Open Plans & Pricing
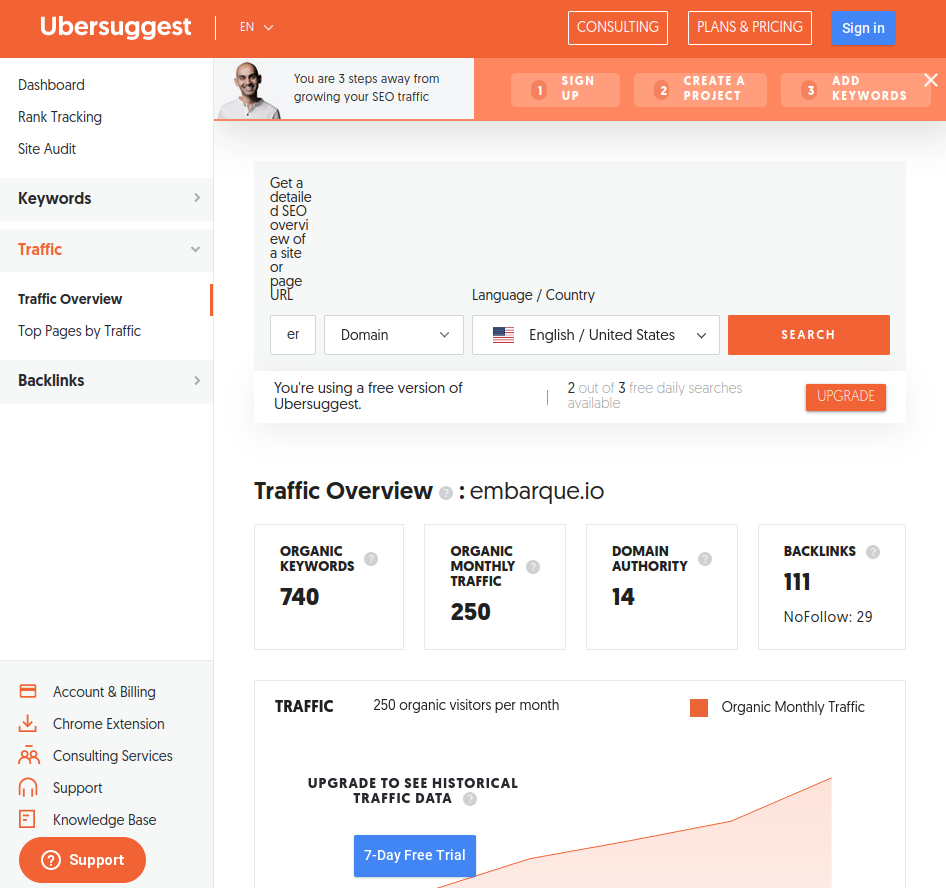This screenshot has width=946, height=888. (750, 28)
